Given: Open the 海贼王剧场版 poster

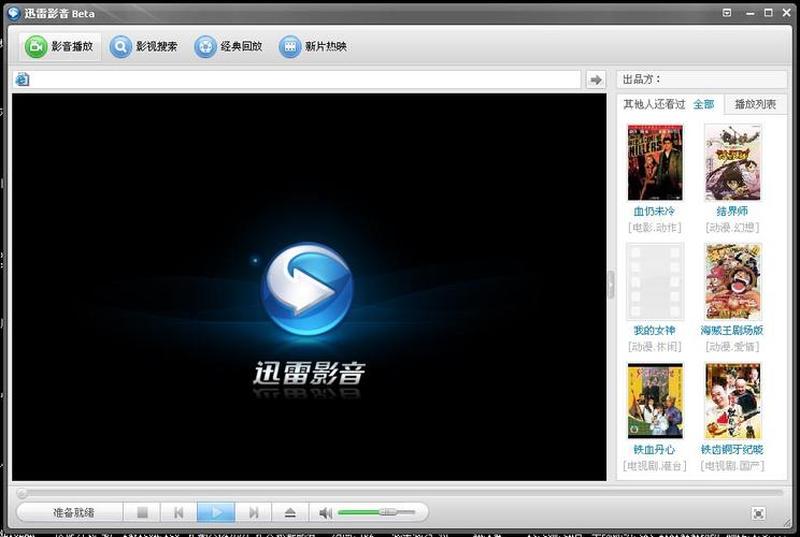Looking at the screenshot, I should click(733, 282).
